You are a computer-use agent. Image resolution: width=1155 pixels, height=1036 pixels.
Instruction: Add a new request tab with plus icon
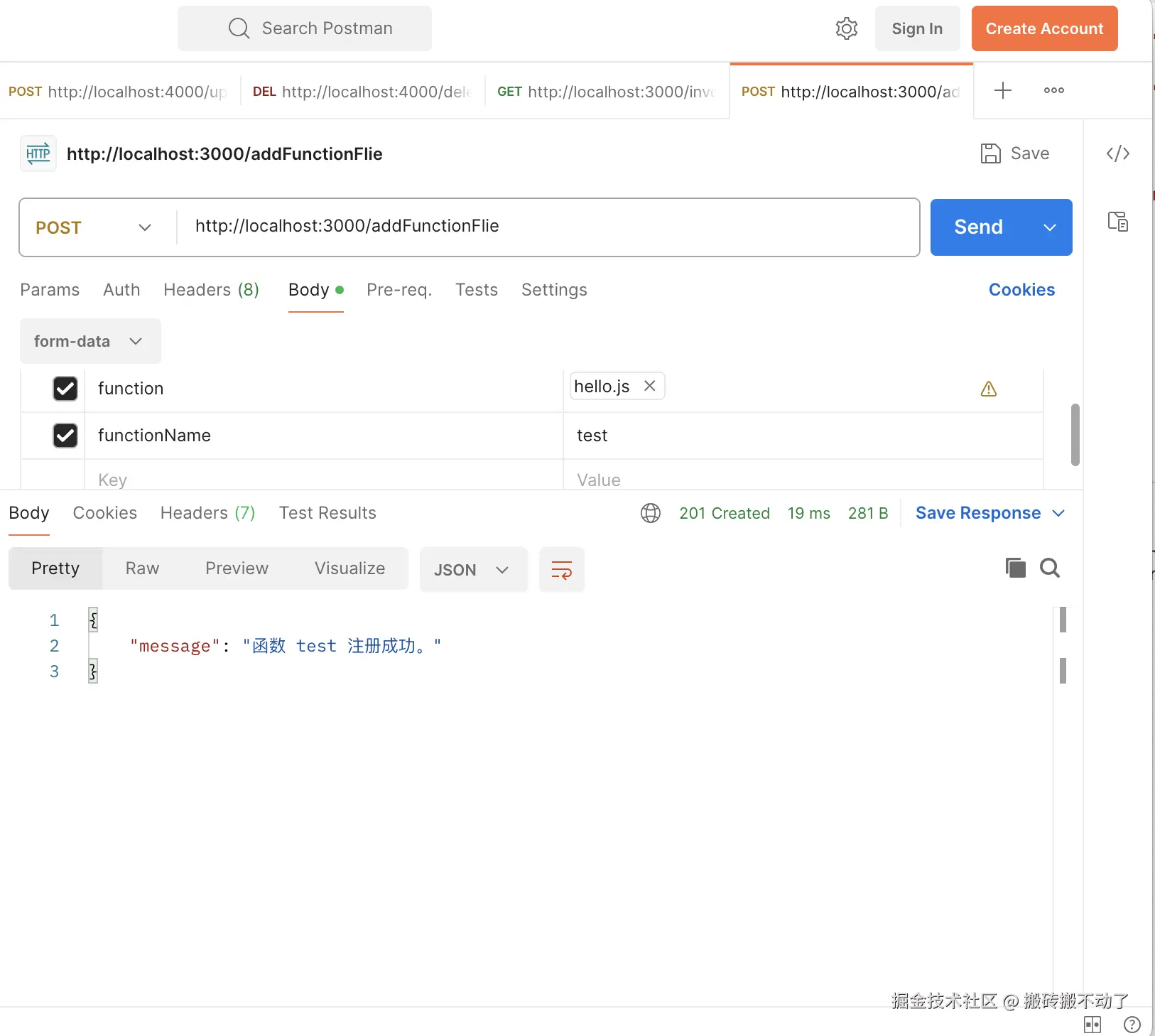tap(1002, 90)
